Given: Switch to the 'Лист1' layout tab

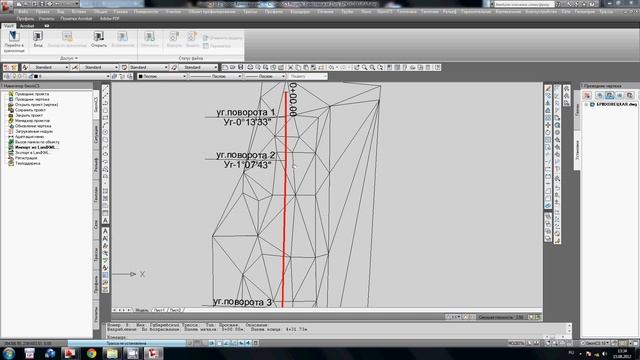Looking at the screenshot, I should pos(160,310).
